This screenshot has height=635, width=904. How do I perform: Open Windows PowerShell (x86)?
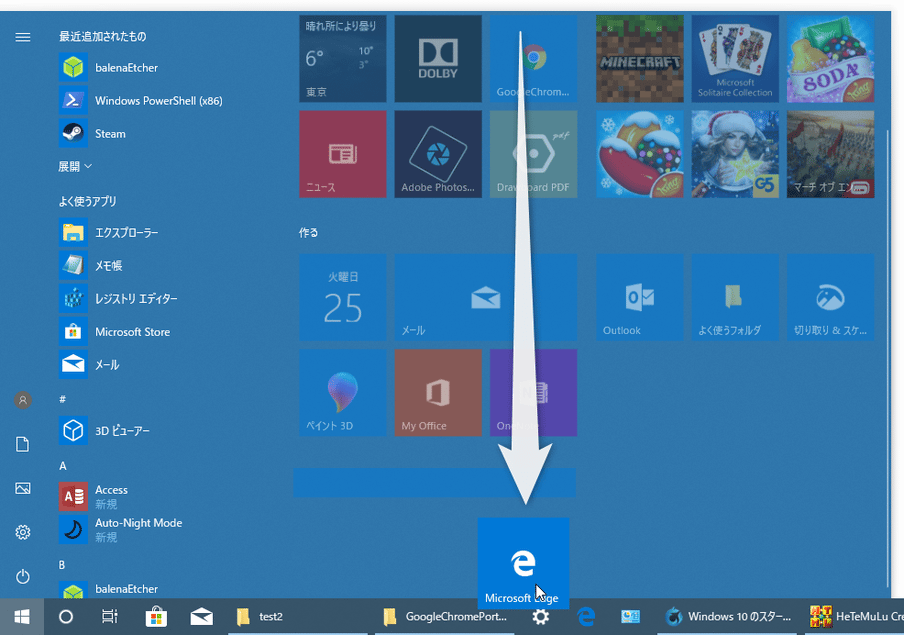(141, 100)
